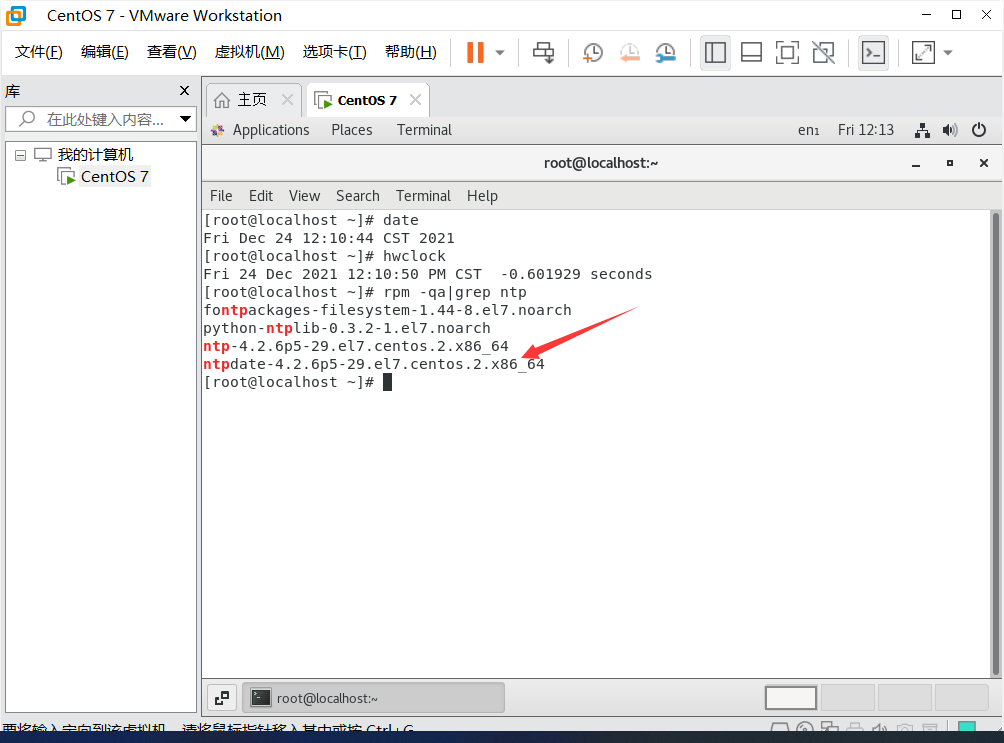Click the GNOME power menu icon
Screen dimensions: 1004x743
979,130
